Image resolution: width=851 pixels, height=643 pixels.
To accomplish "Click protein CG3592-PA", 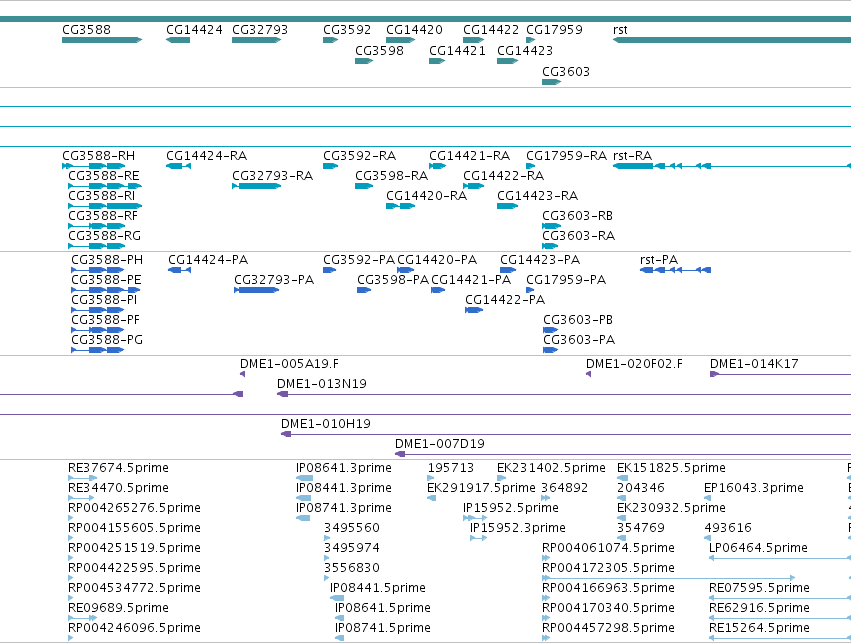I will click(x=329, y=270).
